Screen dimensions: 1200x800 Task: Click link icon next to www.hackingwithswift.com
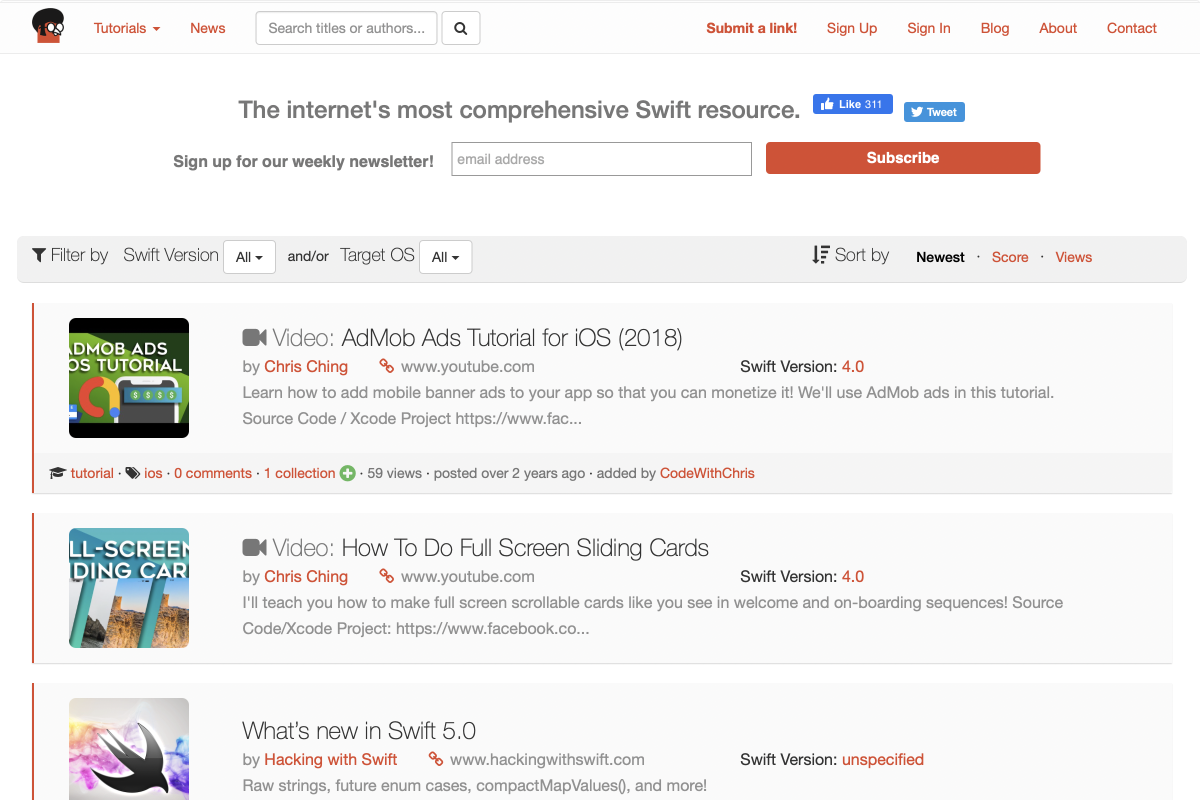tap(435, 759)
